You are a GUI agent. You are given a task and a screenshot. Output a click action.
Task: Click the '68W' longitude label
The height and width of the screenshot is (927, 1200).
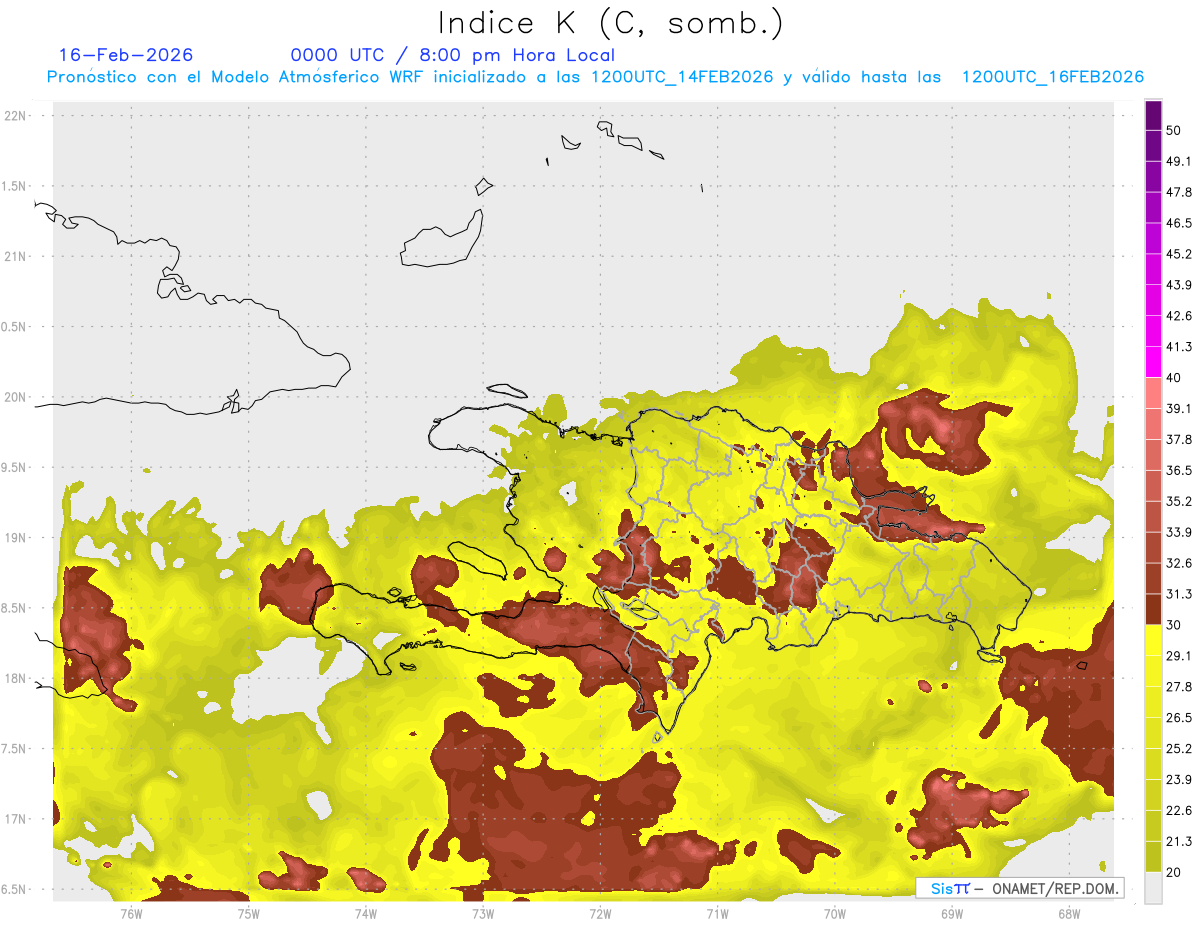(x=1068, y=913)
